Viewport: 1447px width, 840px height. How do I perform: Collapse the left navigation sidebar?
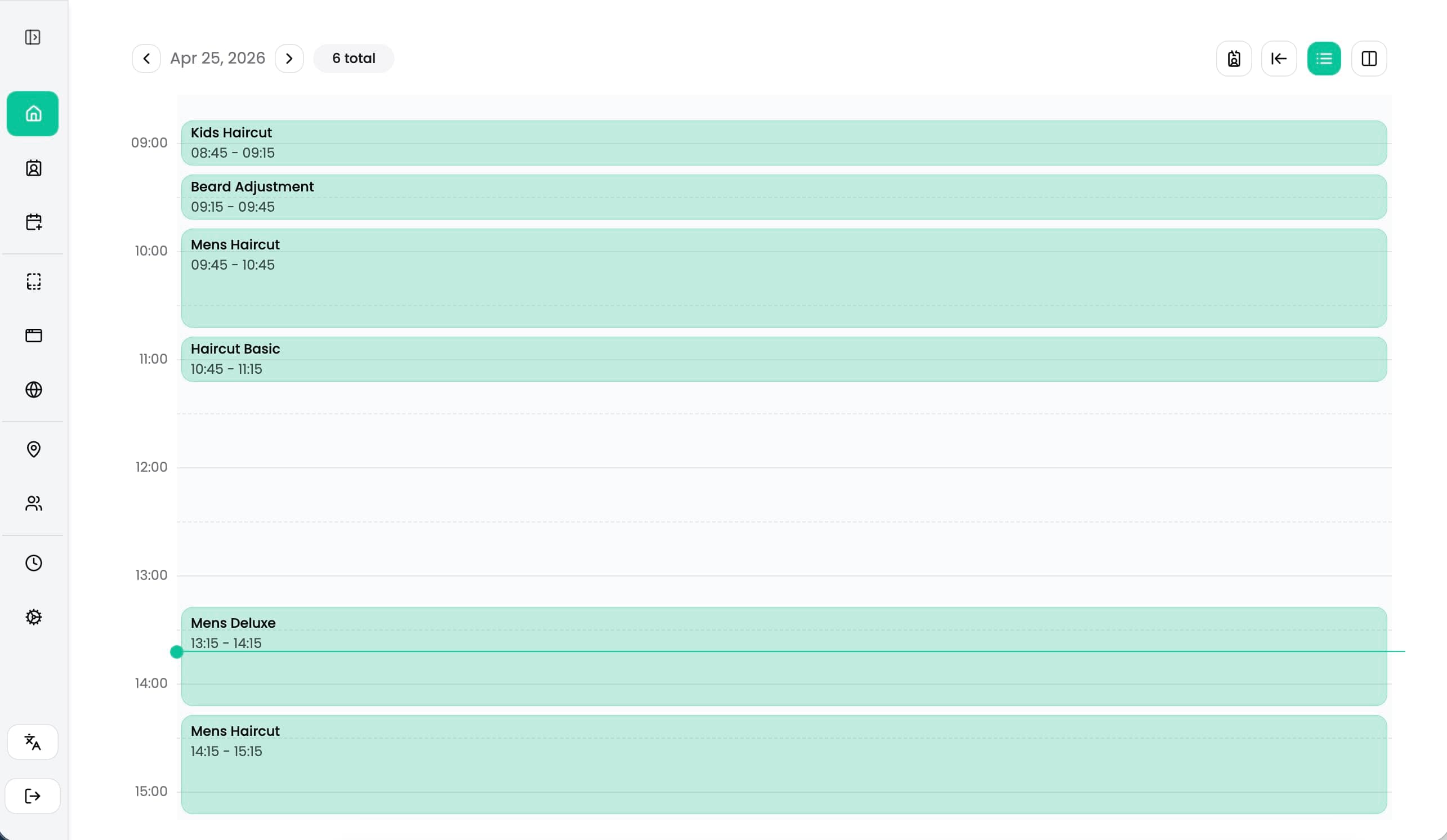(x=33, y=37)
